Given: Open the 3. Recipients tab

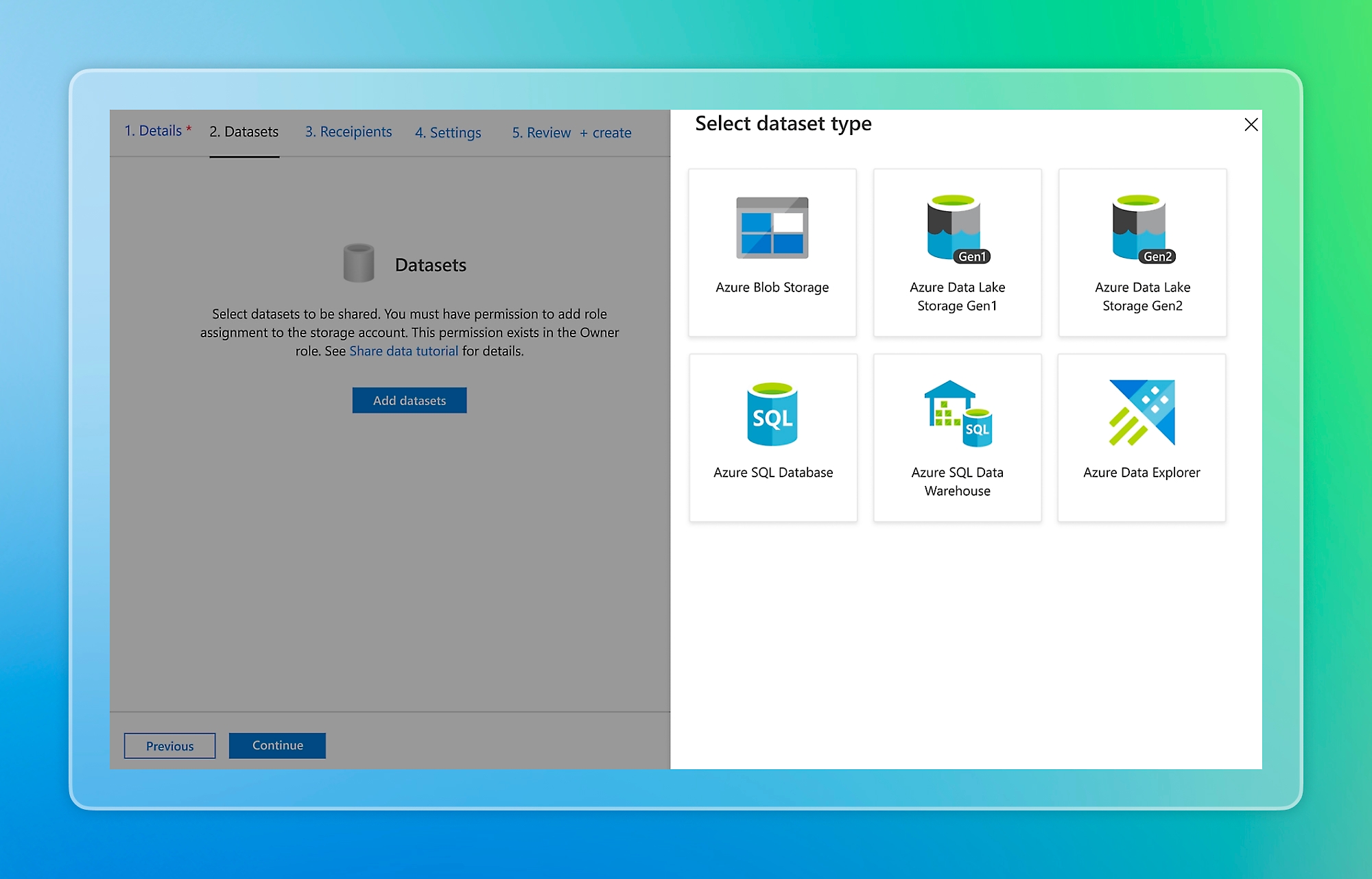Looking at the screenshot, I should pyautogui.click(x=348, y=132).
